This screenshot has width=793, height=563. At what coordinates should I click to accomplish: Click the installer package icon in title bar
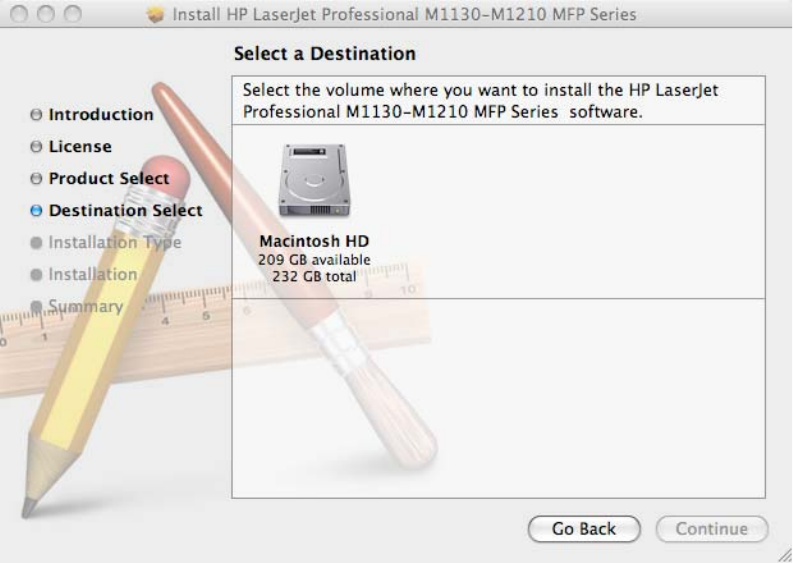tap(155, 14)
